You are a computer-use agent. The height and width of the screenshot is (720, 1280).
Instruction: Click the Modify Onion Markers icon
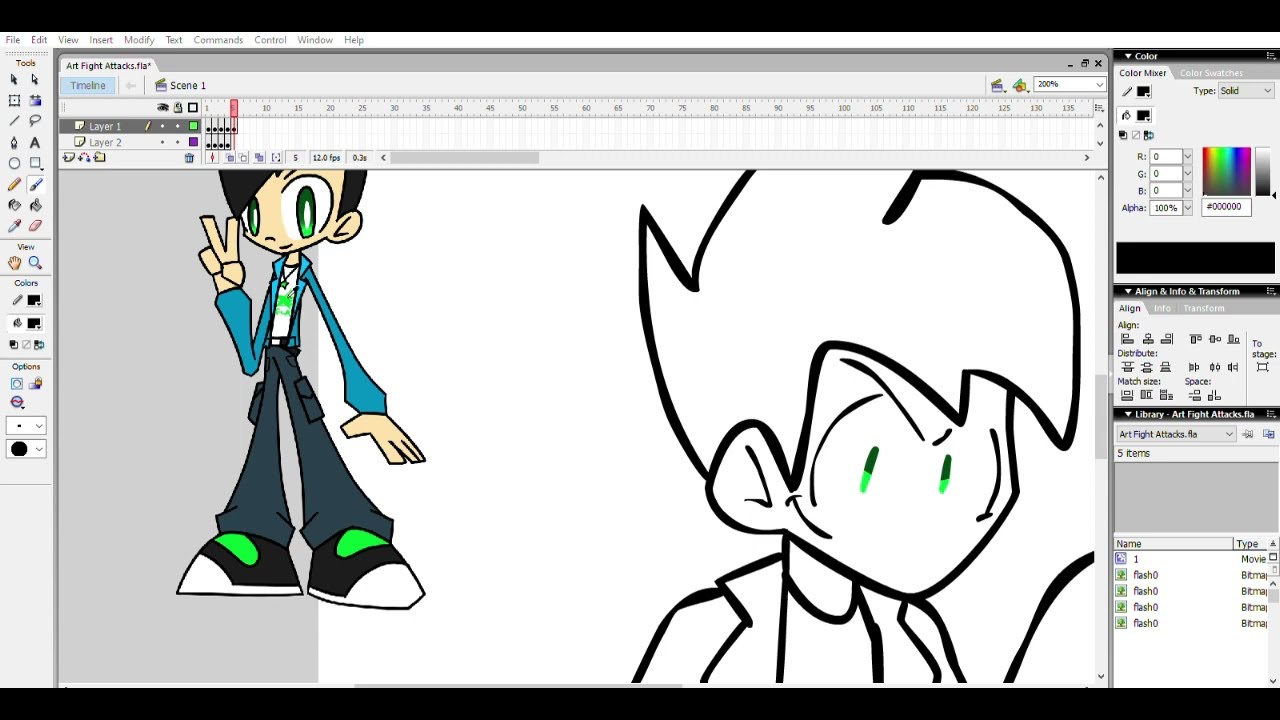(x=276, y=158)
